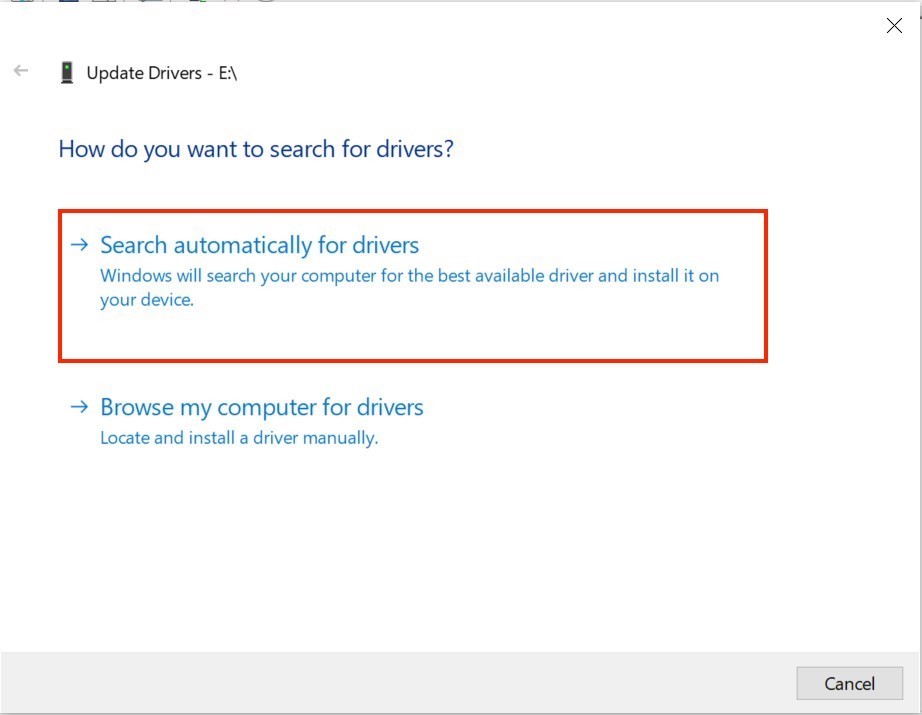Click the driver device icon in the header
Image resolution: width=922 pixels, height=715 pixels.
(68, 71)
